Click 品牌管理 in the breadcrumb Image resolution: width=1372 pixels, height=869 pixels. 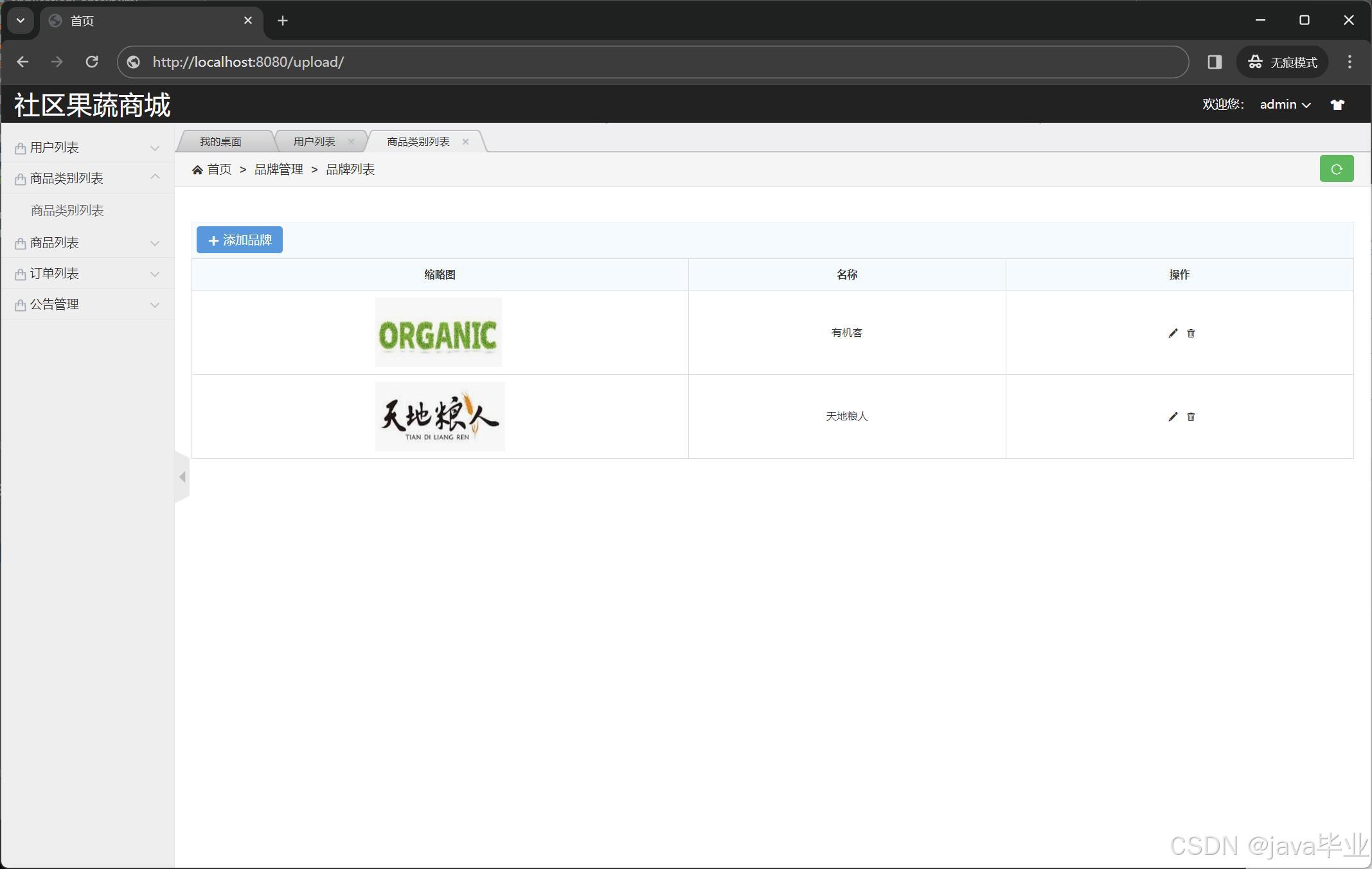coord(279,170)
